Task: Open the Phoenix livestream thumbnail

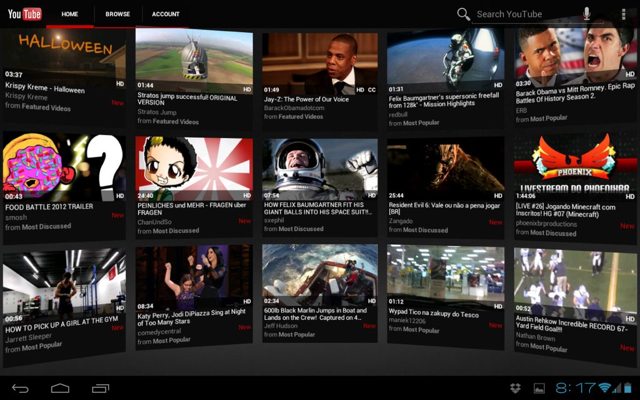Action: (576, 166)
